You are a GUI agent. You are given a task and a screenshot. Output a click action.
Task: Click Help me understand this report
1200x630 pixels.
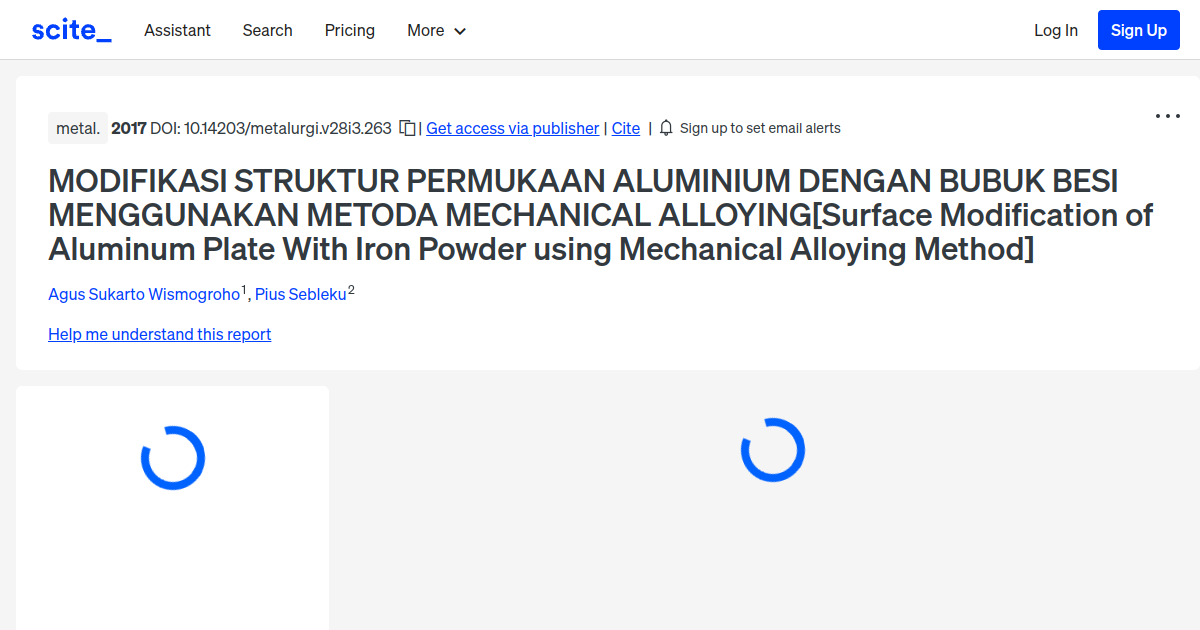click(159, 334)
